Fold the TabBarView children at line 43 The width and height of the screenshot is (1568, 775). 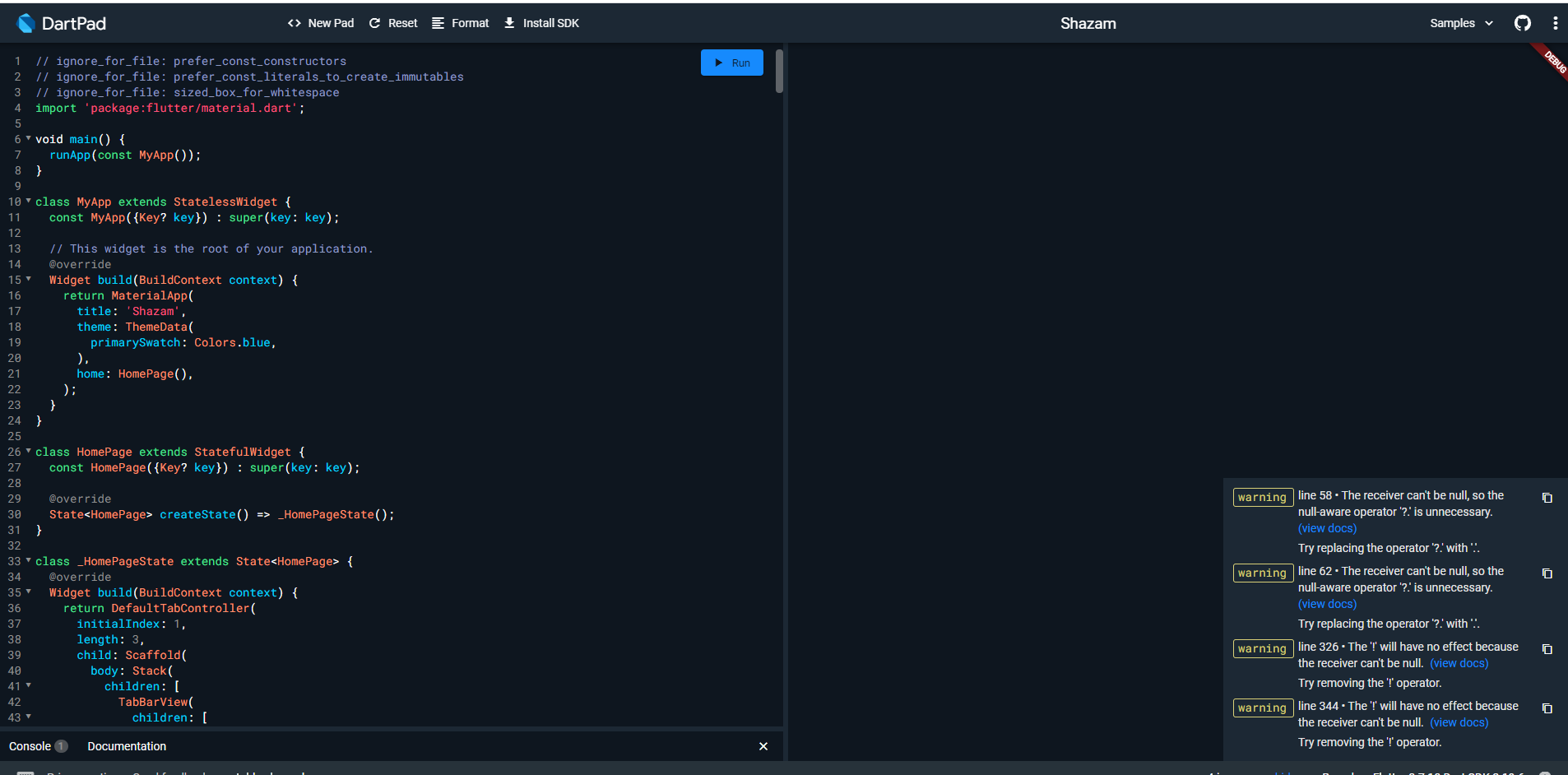(29, 717)
